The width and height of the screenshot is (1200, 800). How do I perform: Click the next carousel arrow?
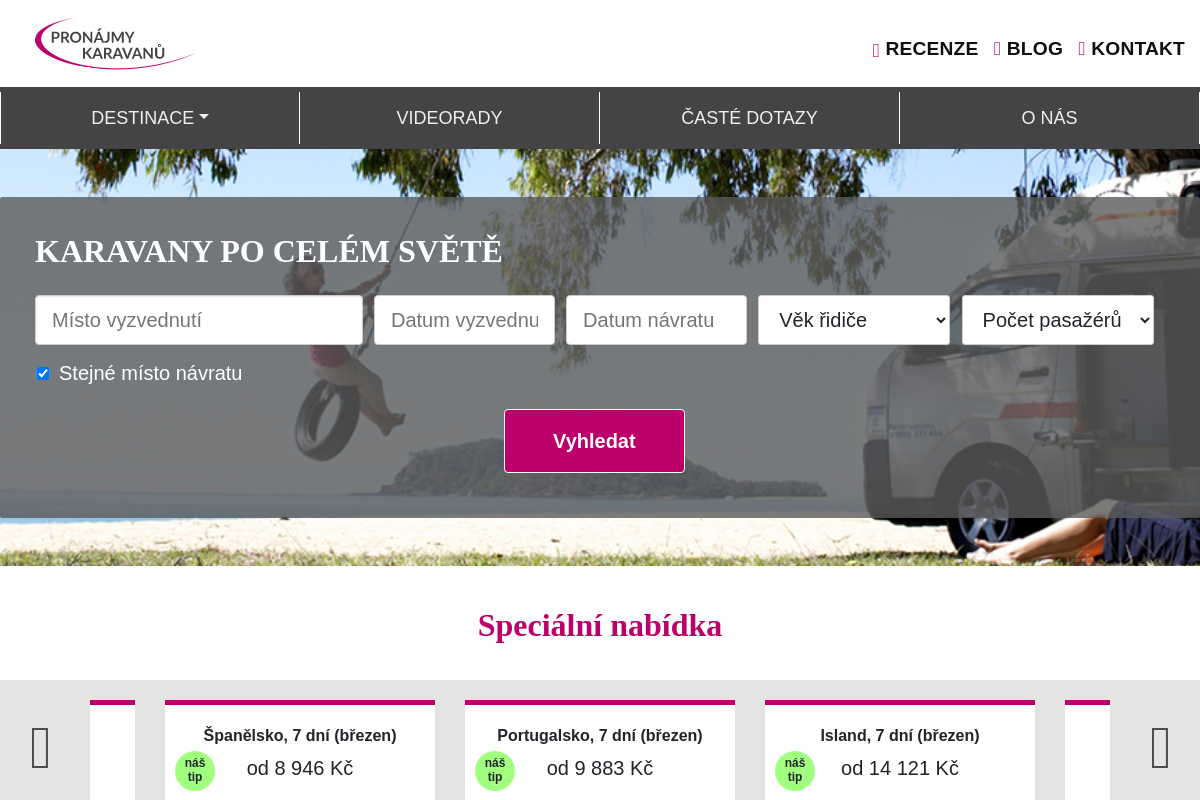(x=1160, y=748)
